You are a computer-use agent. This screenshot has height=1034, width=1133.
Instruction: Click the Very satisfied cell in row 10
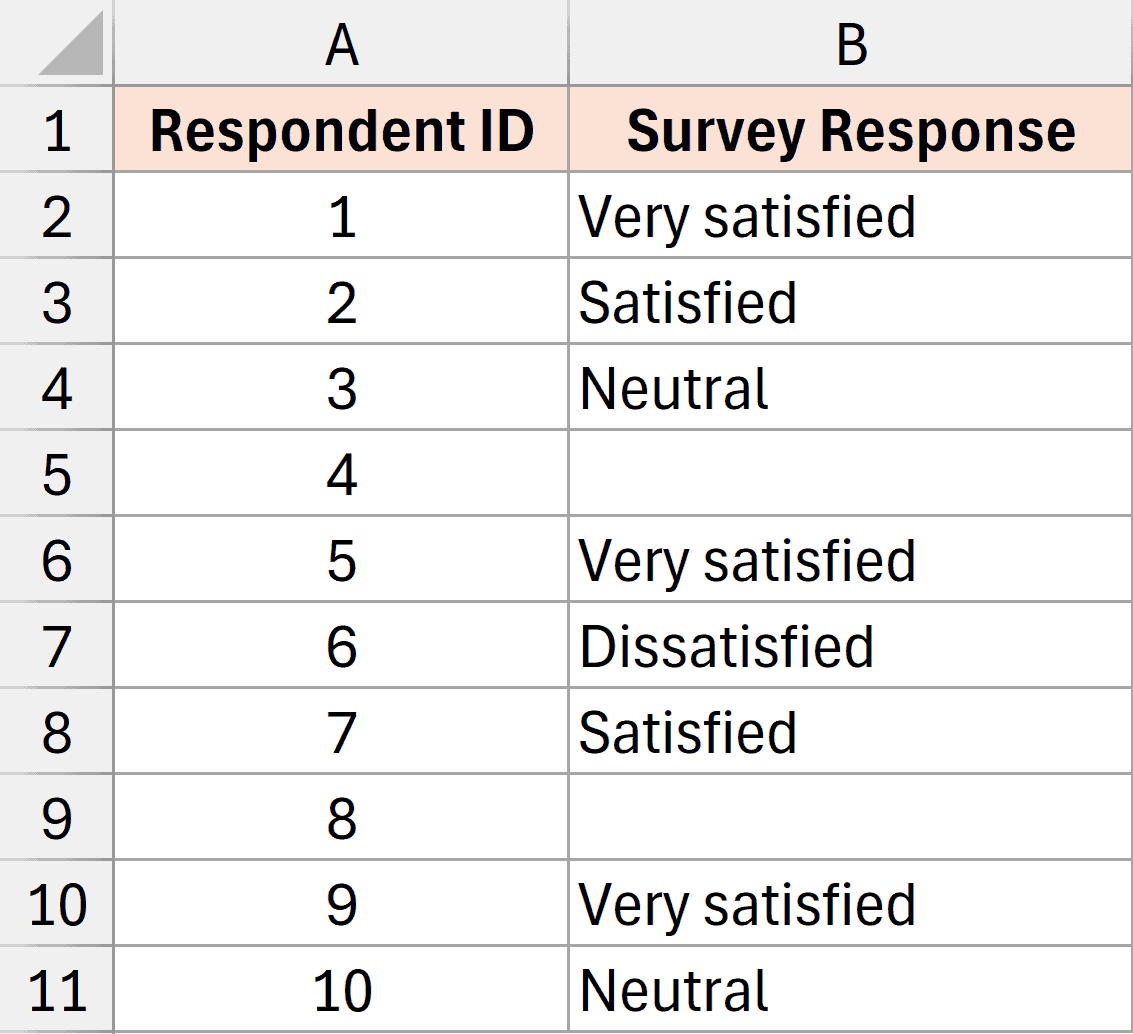[849, 905]
